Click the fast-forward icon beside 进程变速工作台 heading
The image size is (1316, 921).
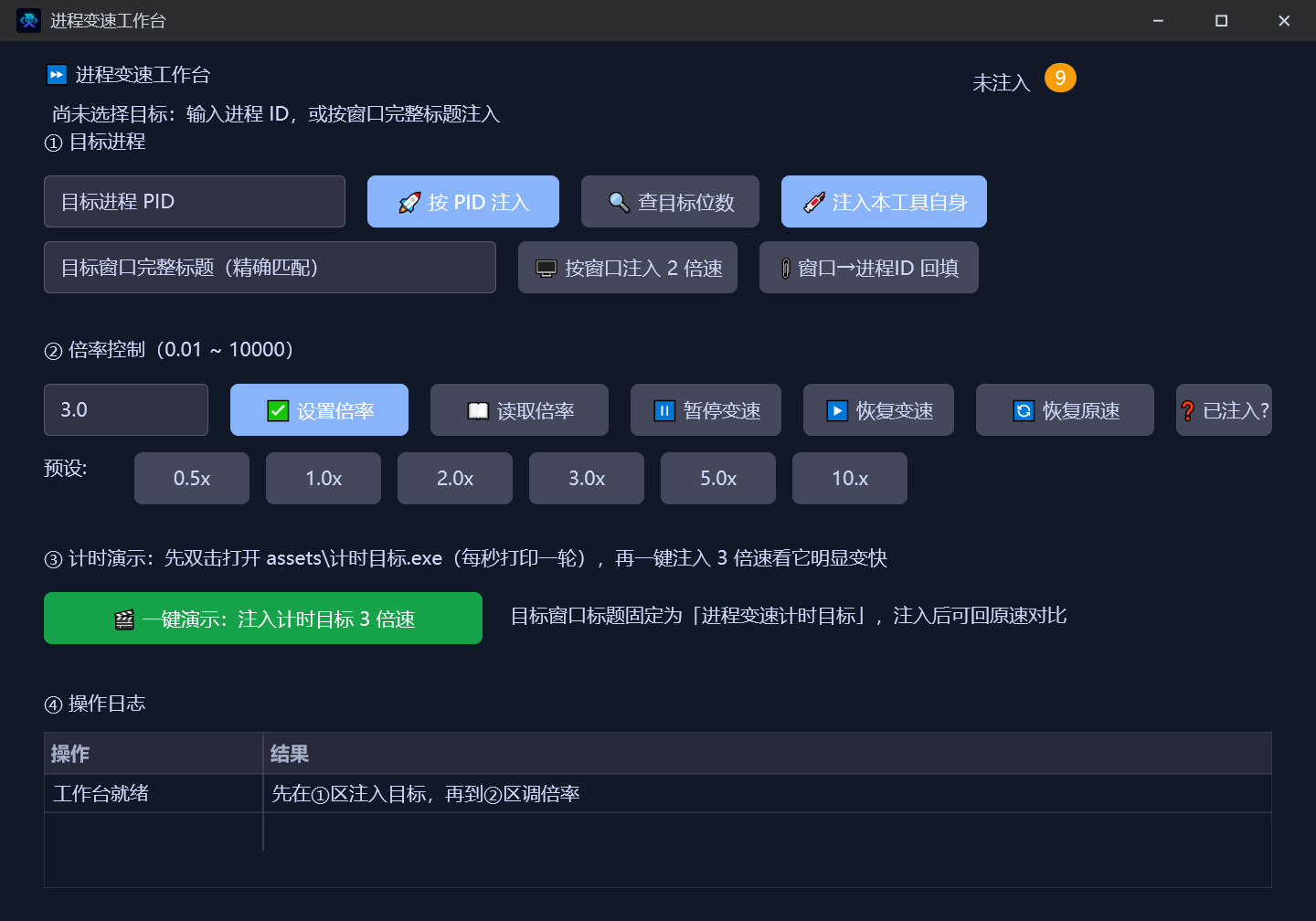57,74
